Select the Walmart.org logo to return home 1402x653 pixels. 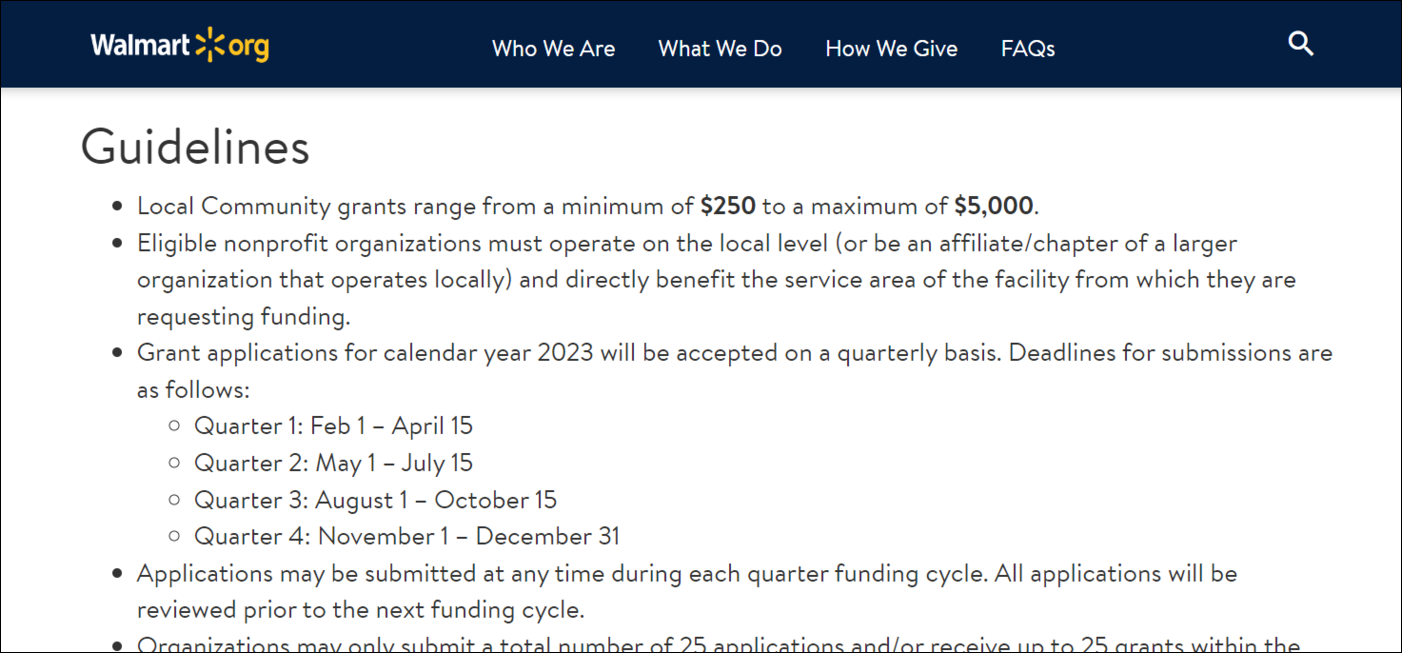(x=178, y=44)
